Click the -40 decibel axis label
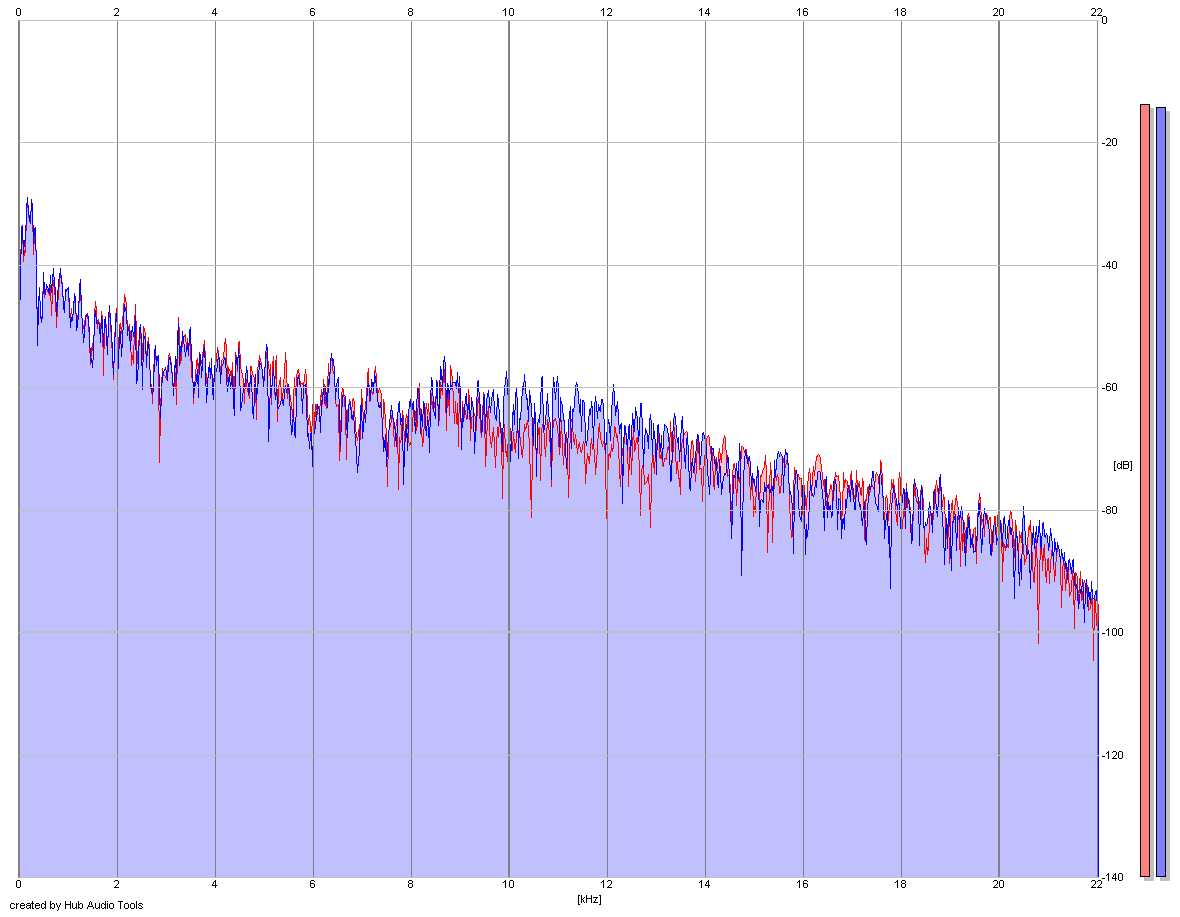Screen dimensions: 1180x917 pyautogui.click(x=1109, y=266)
